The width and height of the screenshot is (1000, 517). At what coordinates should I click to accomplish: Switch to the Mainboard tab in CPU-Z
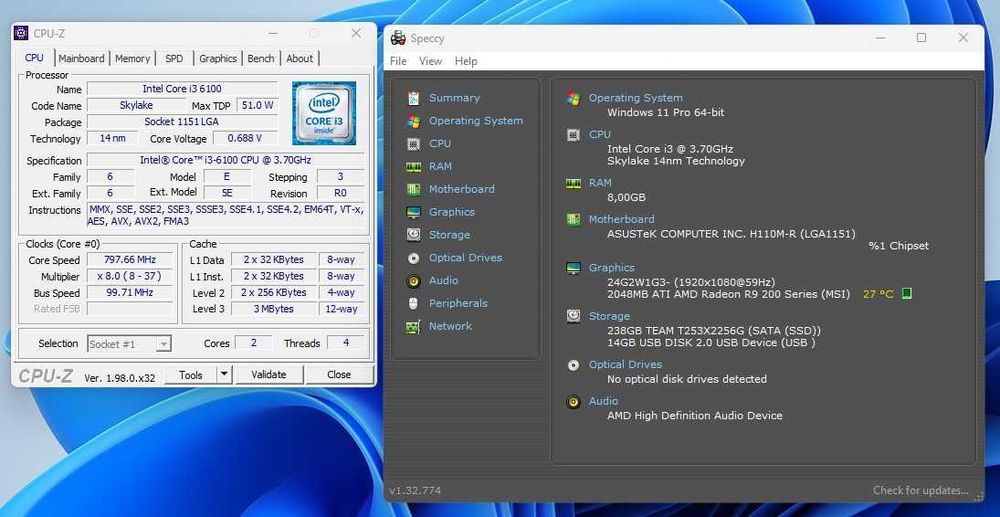point(82,58)
